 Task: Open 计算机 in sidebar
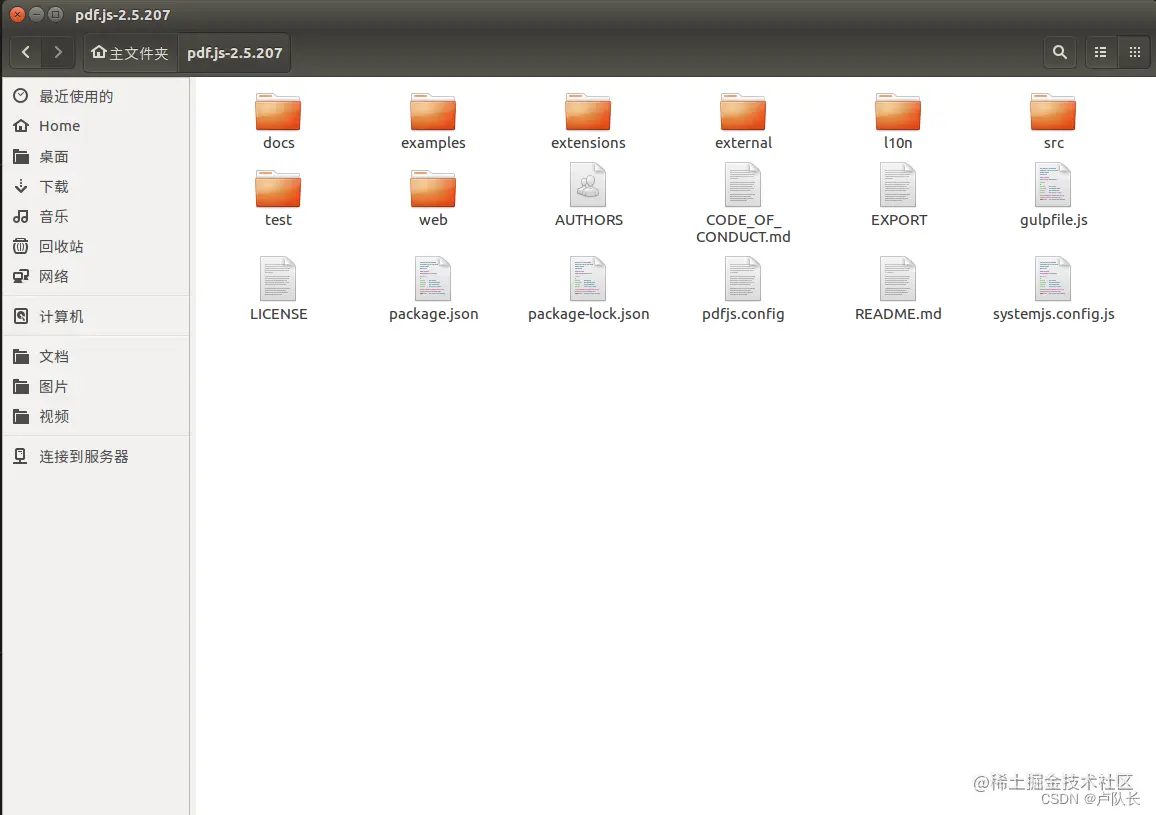point(96,316)
